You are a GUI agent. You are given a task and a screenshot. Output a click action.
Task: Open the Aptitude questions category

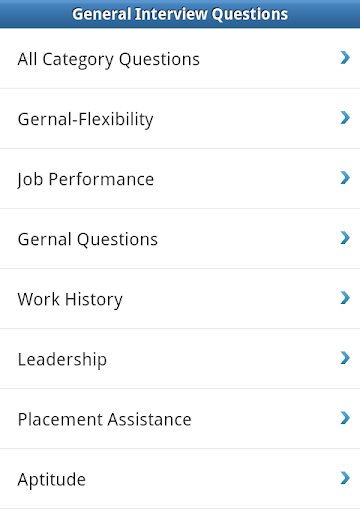(x=180, y=479)
